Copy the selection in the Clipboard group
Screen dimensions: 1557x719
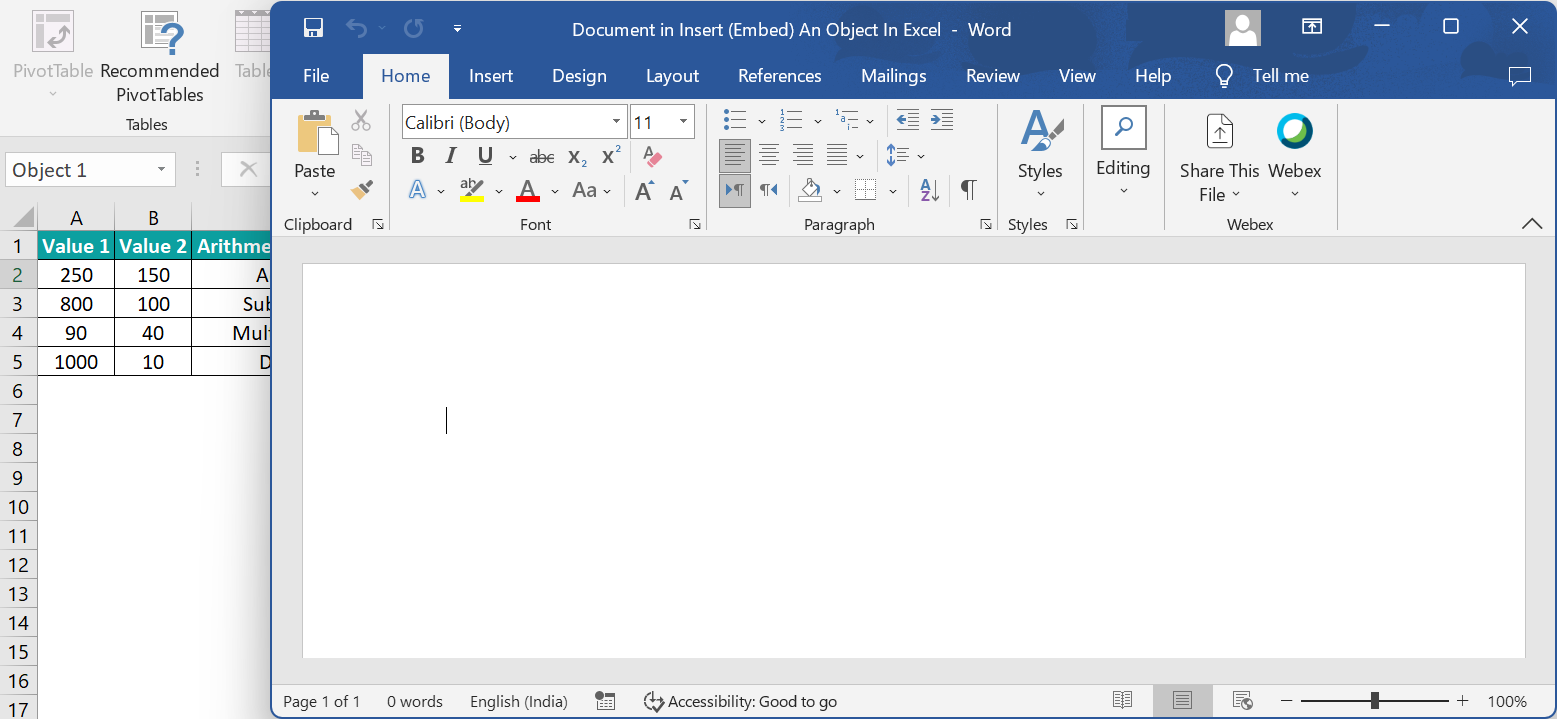[x=361, y=155]
